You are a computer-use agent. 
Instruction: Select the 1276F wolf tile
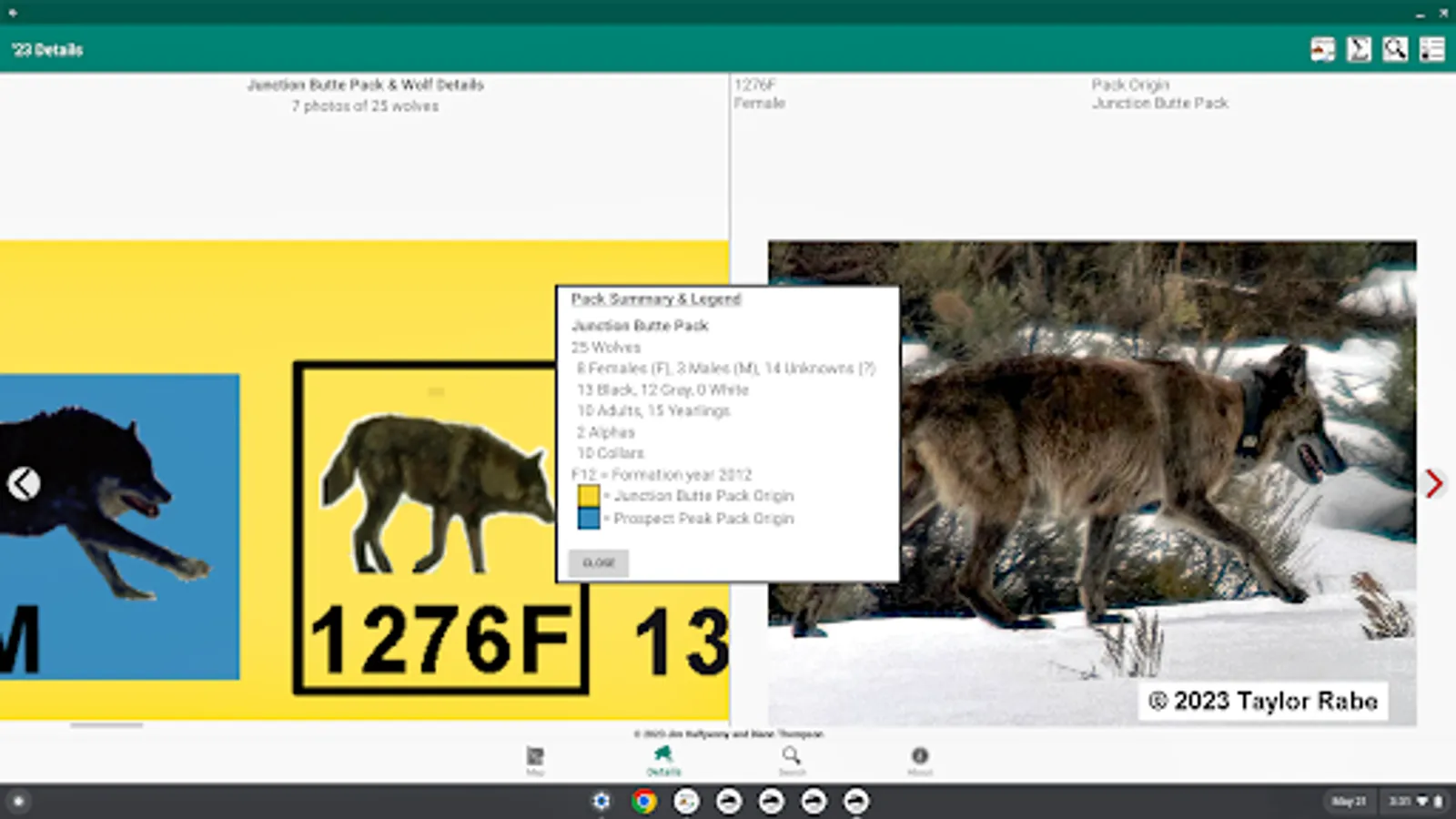click(440, 528)
